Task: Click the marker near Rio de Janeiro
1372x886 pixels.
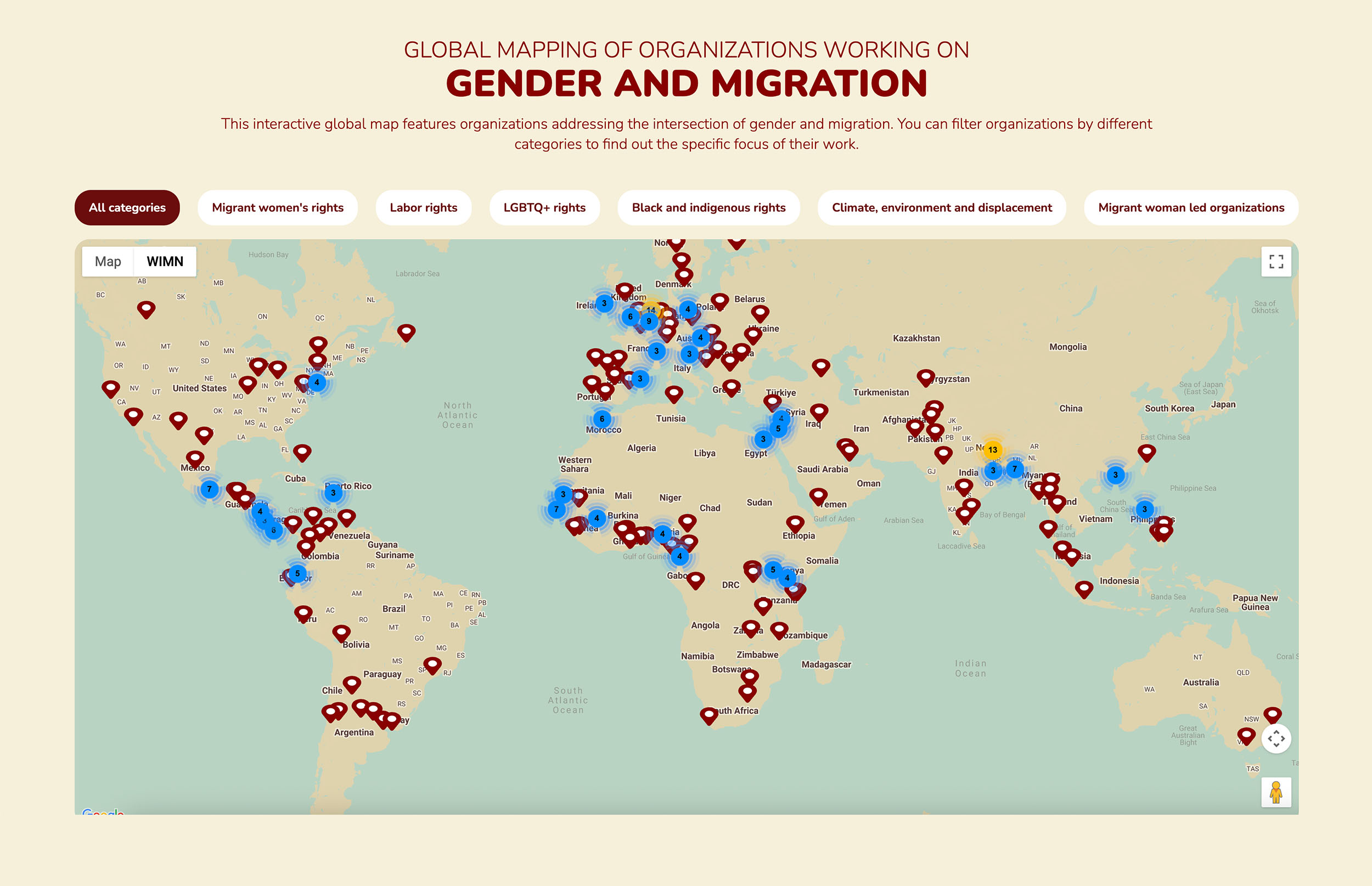Action: pos(432,666)
